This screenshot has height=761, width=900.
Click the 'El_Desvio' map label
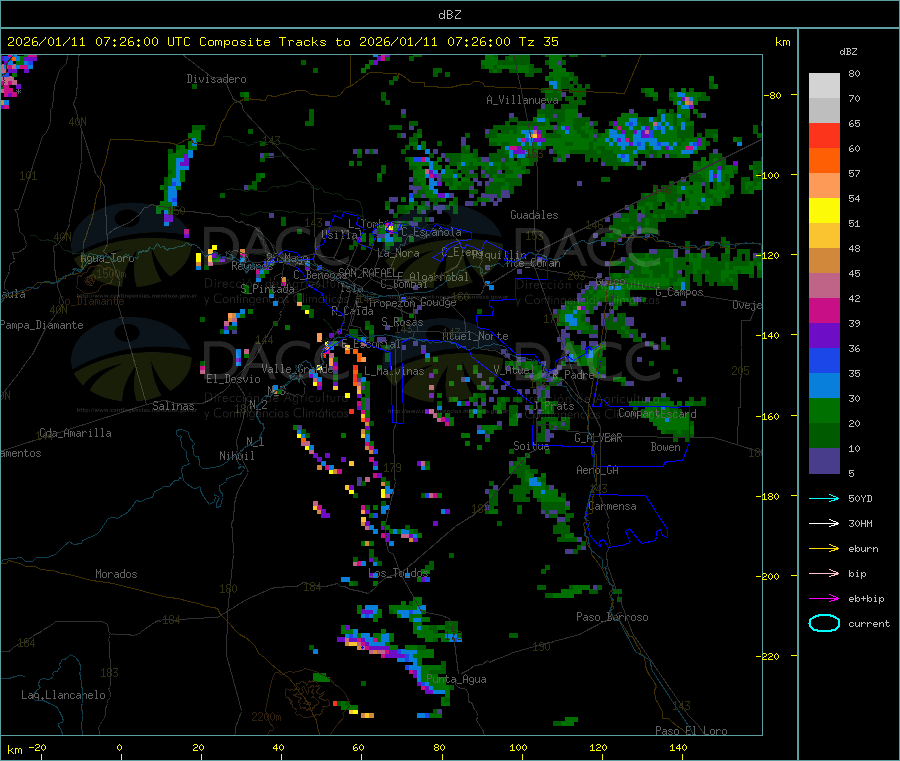coord(234,379)
